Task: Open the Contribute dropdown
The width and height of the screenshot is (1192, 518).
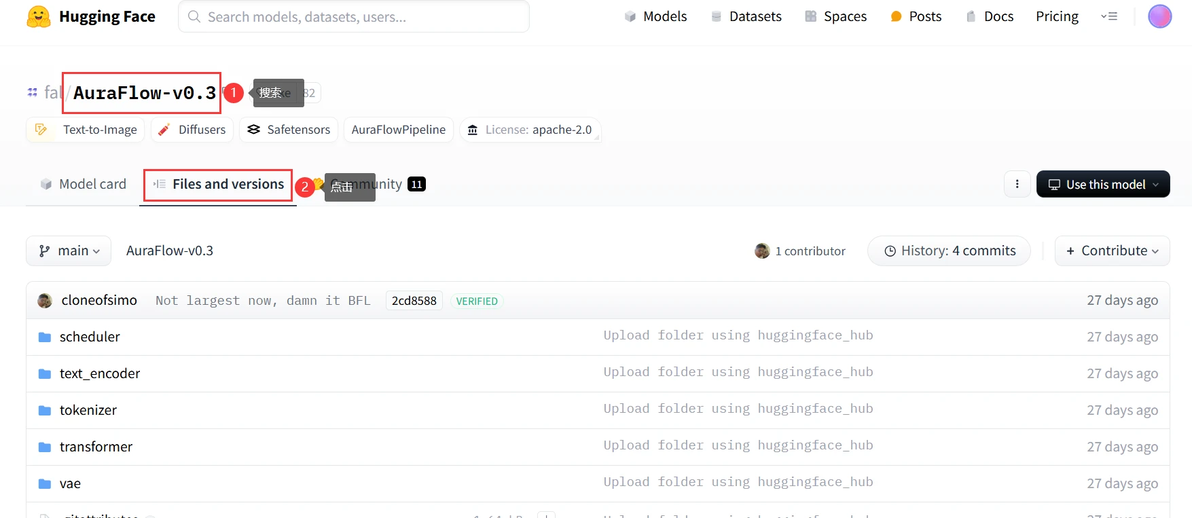Action: click(x=1112, y=251)
